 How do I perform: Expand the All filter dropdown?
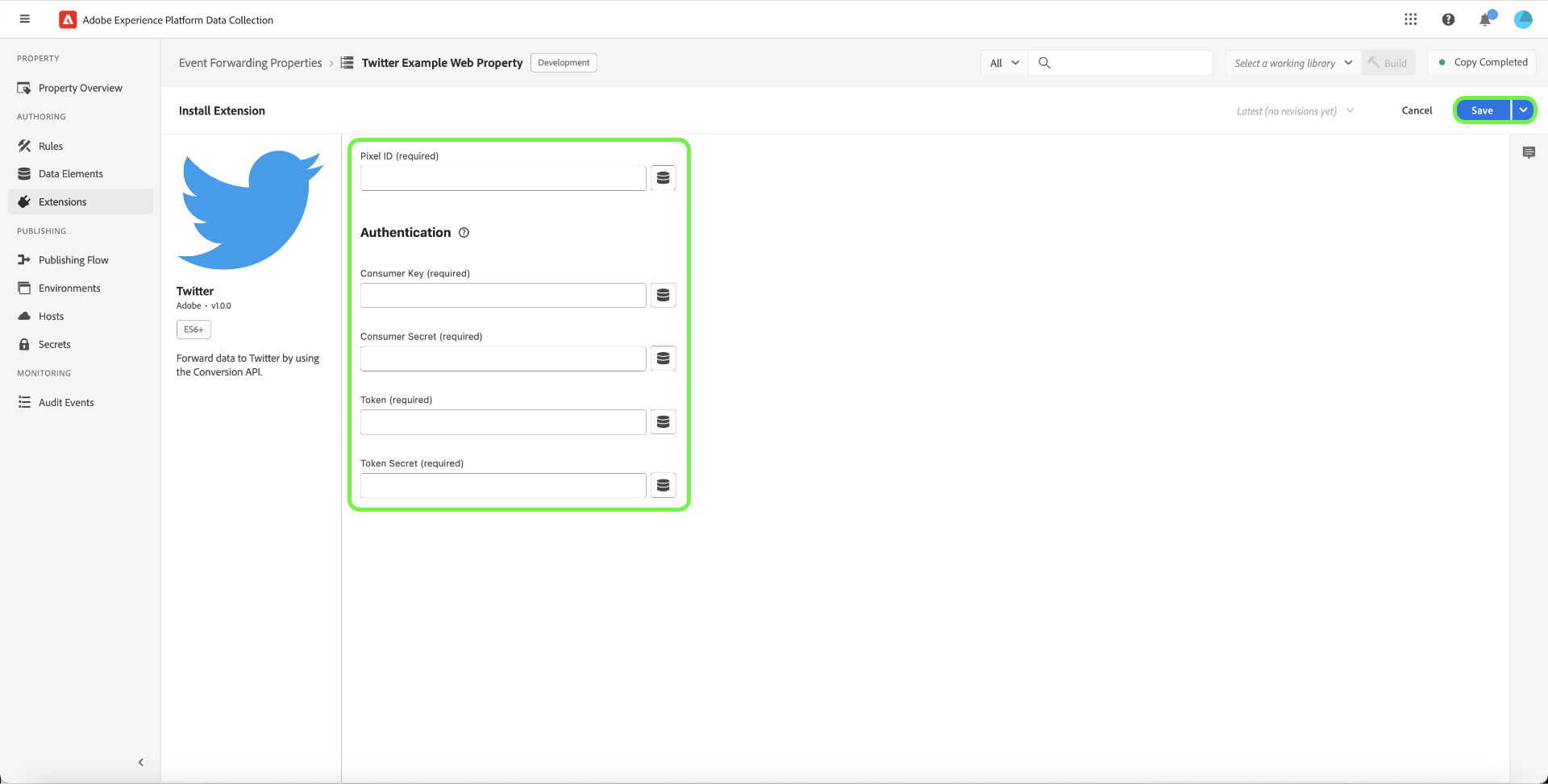point(1005,63)
